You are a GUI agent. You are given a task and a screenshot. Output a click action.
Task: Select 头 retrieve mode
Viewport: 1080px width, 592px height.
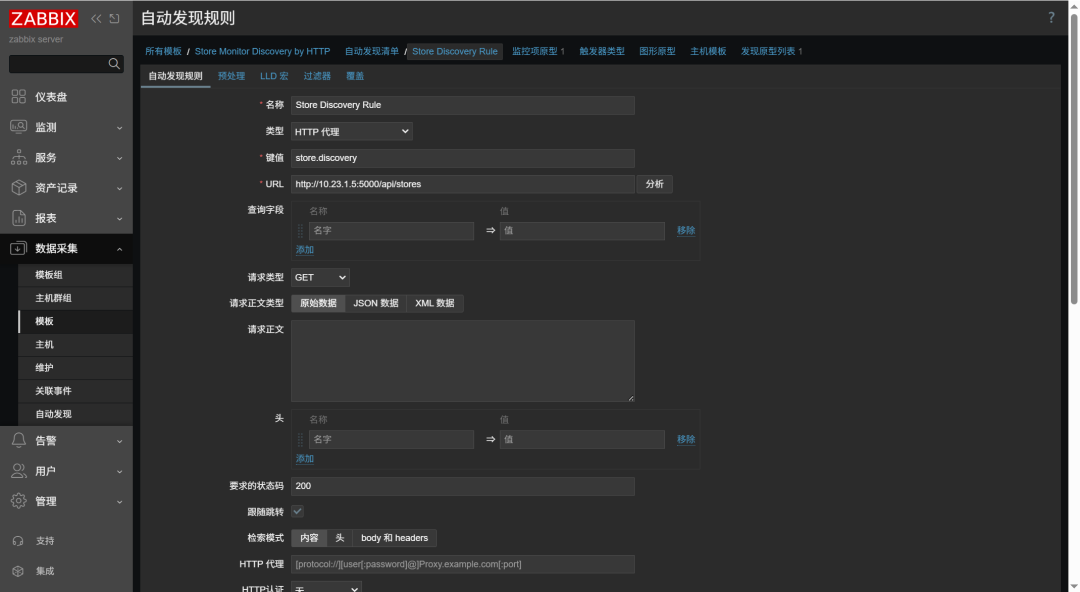[340, 538]
